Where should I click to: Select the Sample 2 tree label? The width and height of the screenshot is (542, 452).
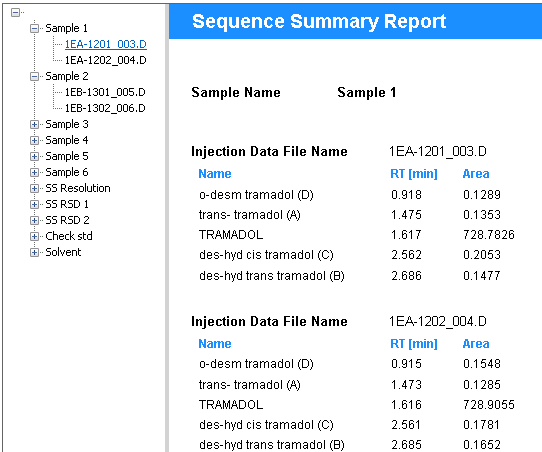(67, 76)
